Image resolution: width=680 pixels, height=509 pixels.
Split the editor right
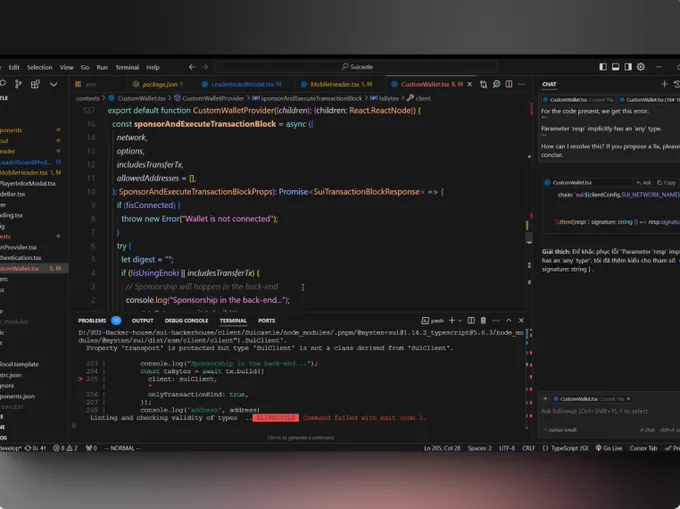pos(509,84)
